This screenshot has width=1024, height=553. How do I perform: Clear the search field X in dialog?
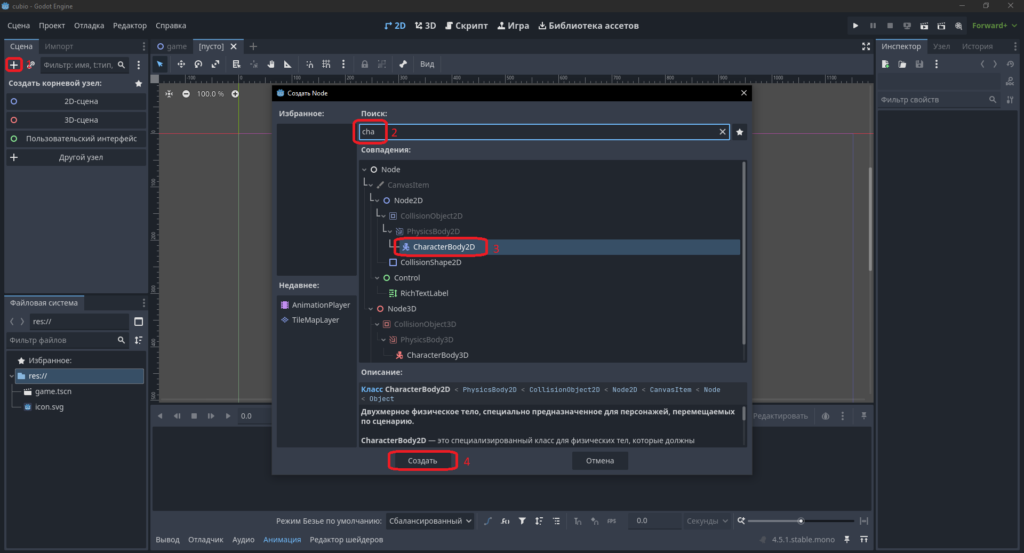click(x=722, y=132)
